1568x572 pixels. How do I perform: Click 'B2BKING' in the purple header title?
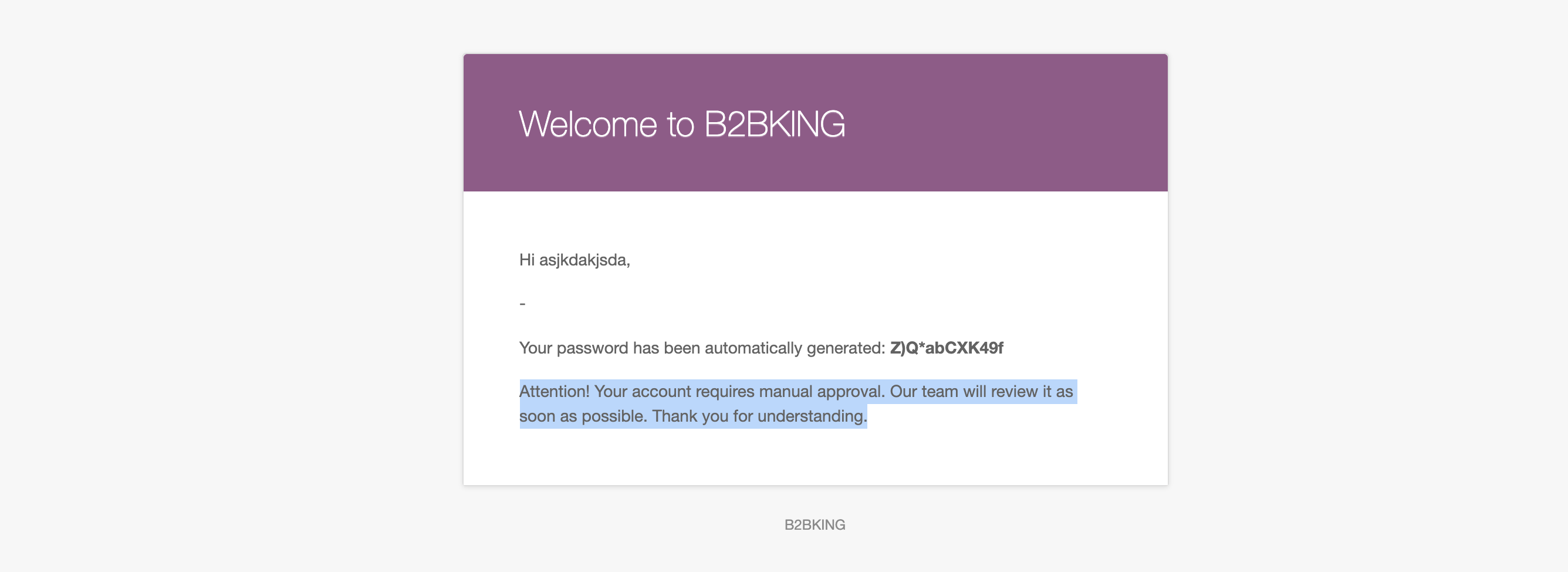(x=774, y=125)
